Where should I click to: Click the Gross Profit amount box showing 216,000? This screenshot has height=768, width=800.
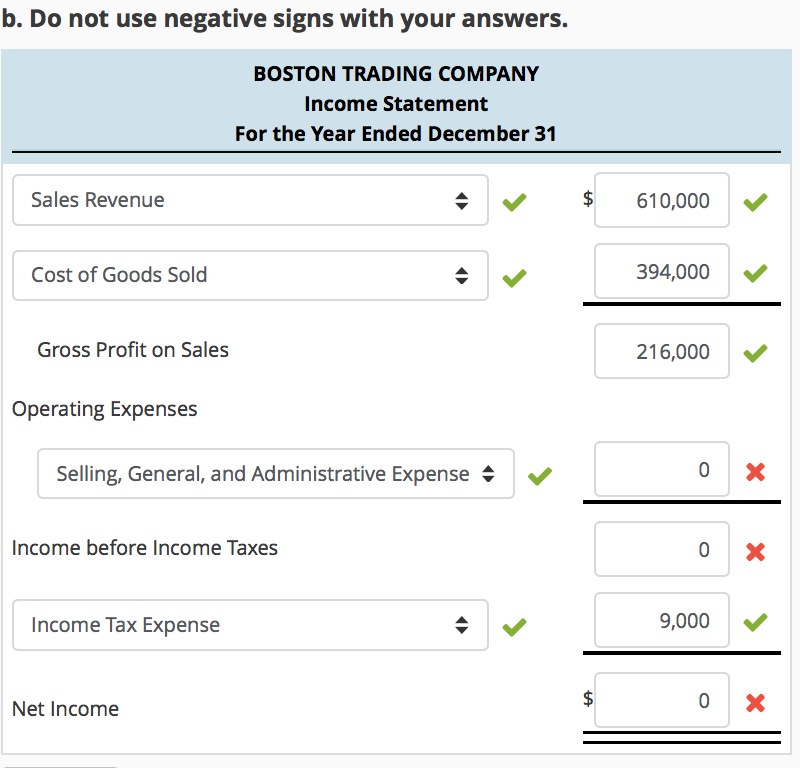pos(662,351)
